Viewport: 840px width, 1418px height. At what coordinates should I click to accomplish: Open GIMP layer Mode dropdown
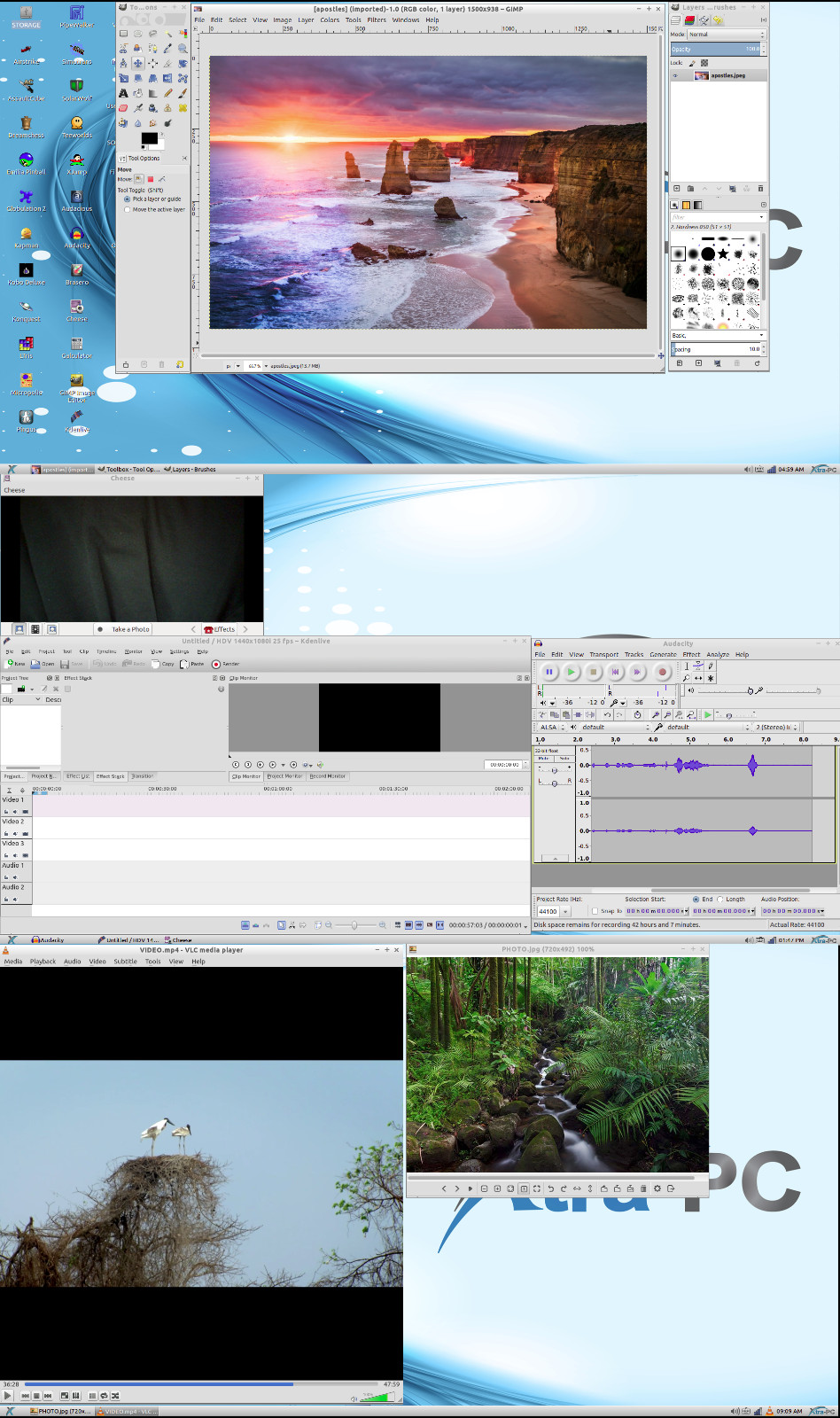(x=726, y=35)
